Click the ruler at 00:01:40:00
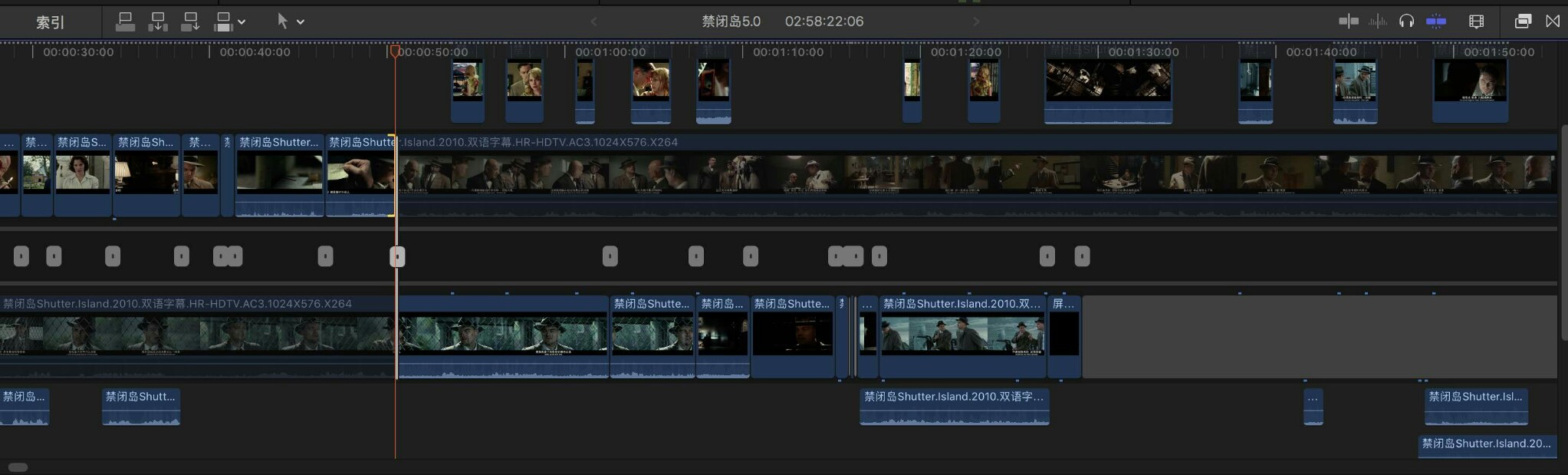 1321,52
